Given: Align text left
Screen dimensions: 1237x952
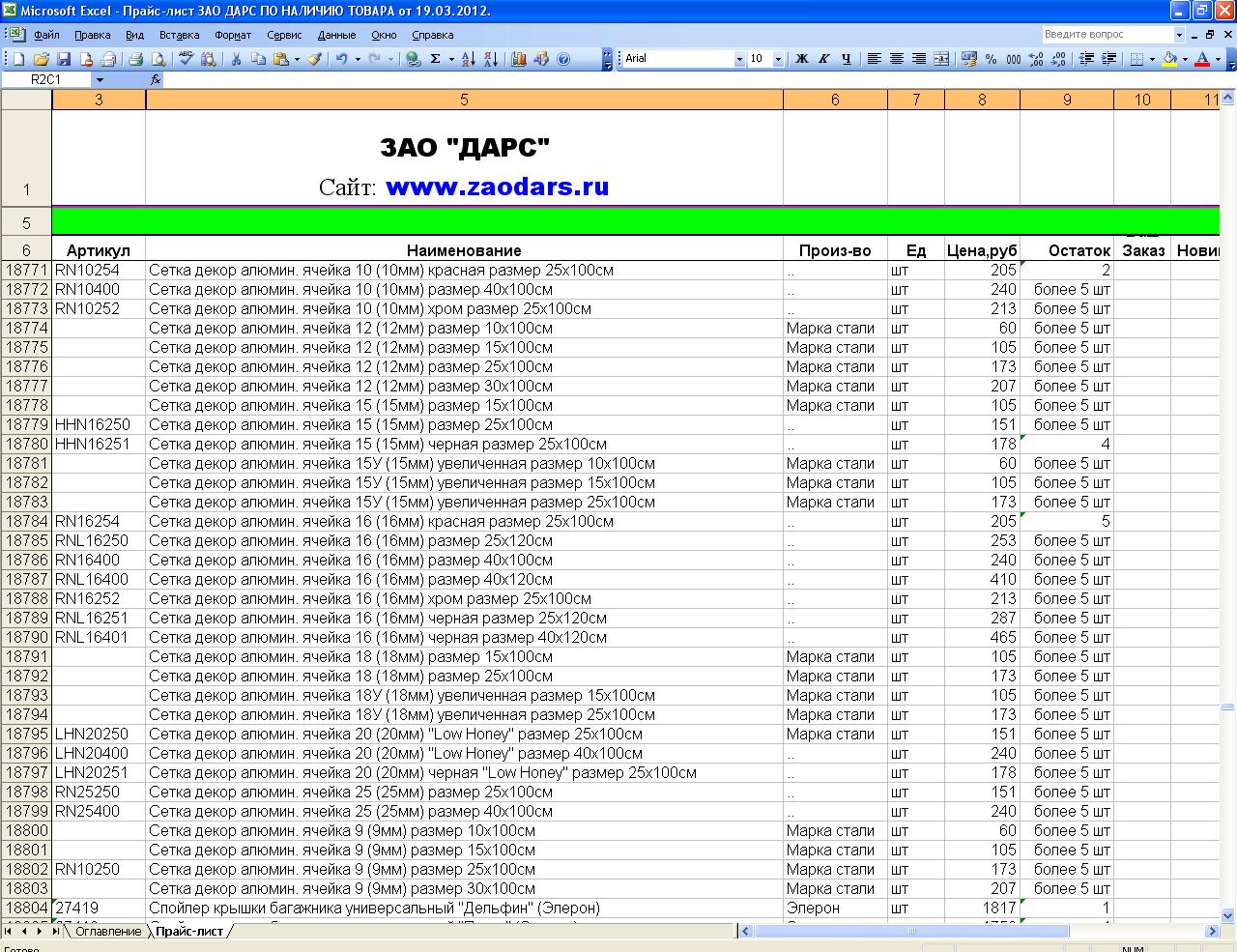Looking at the screenshot, I should [x=874, y=59].
